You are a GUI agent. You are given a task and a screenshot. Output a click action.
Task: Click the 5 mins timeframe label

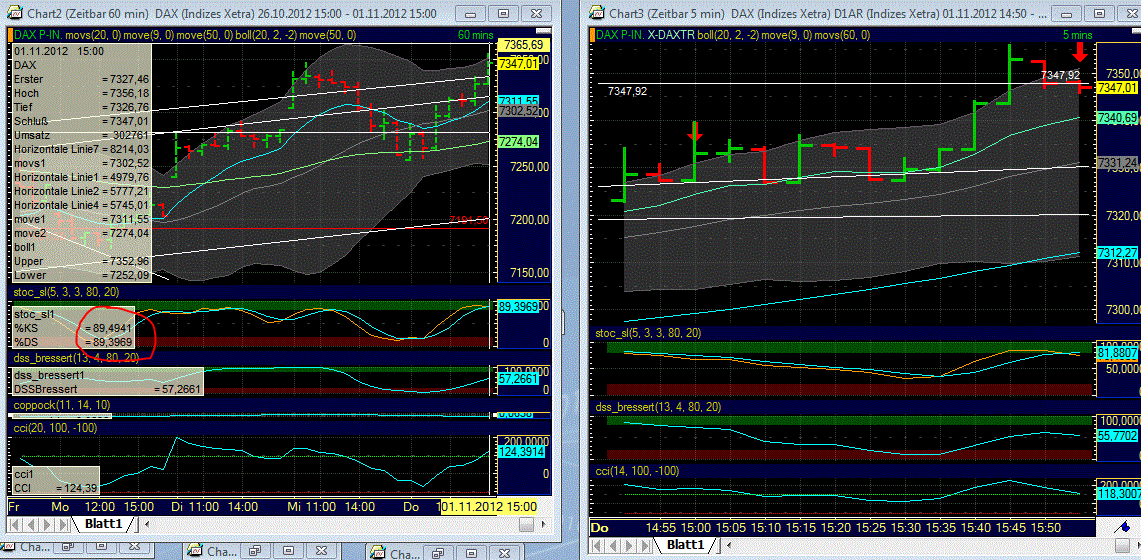pos(1076,34)
